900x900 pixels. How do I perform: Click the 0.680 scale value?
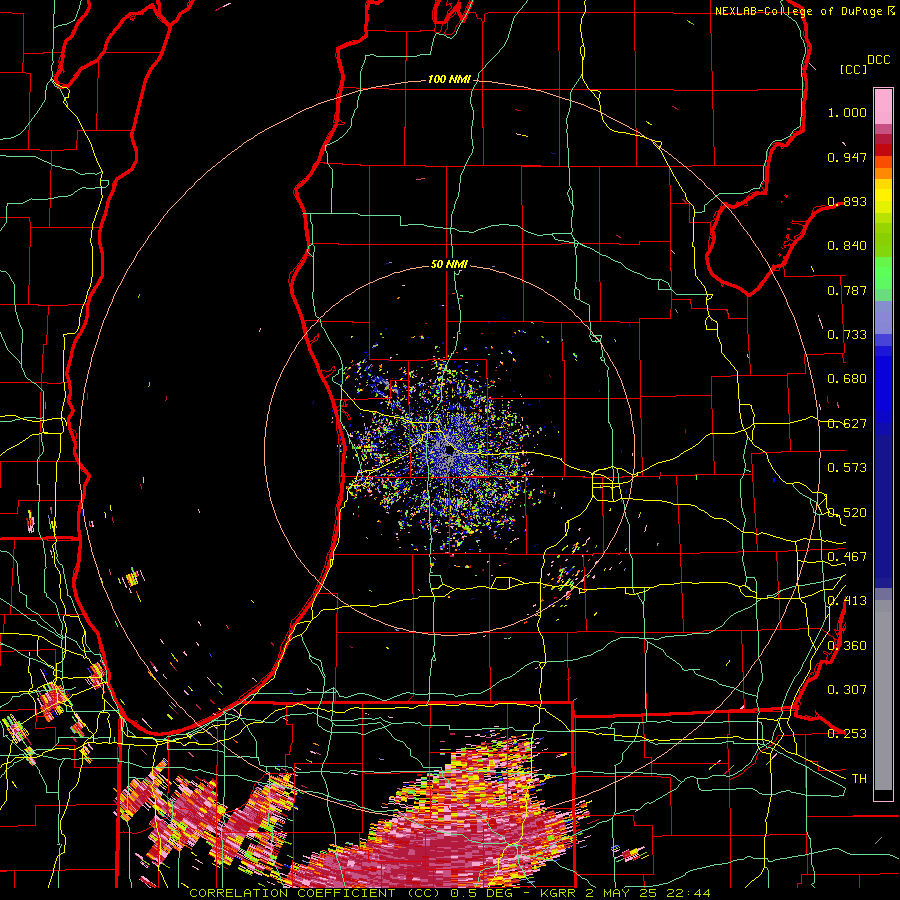coord(847,379)
